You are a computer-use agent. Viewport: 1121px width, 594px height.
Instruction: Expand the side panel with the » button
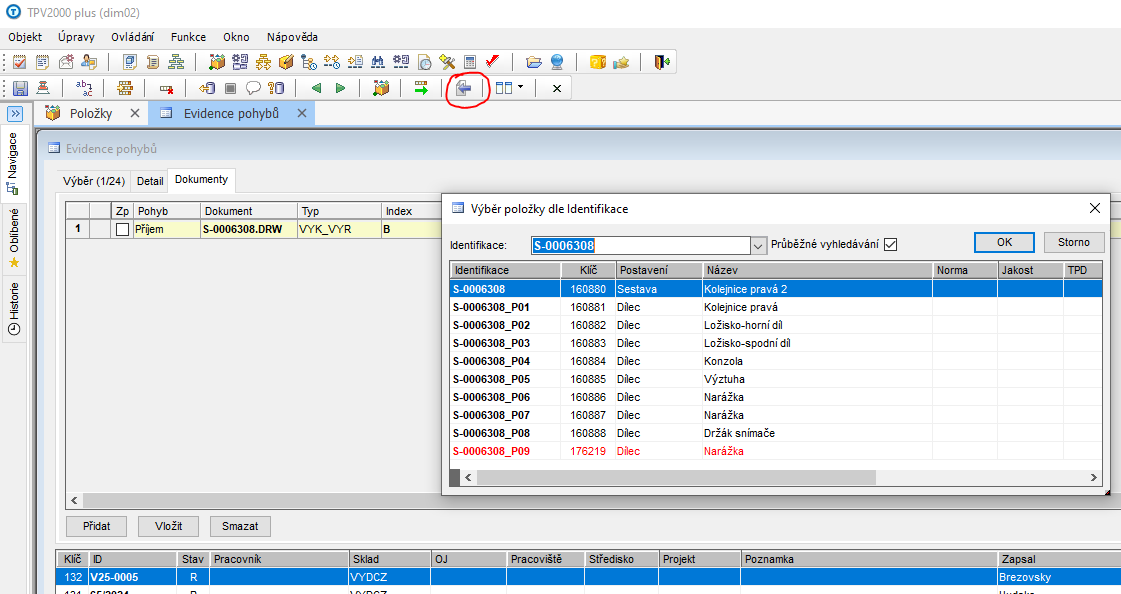click(15, 114)
